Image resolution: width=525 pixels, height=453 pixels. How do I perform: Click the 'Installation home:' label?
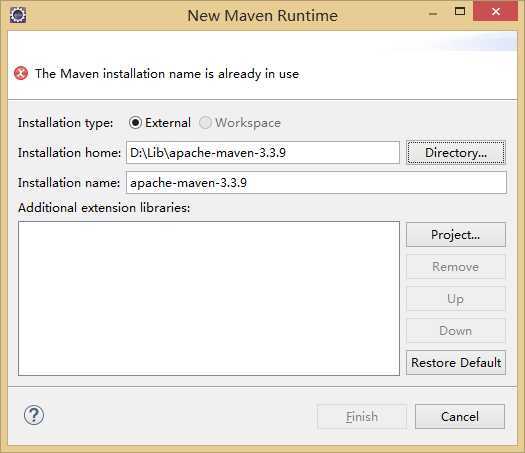point(69,153)
